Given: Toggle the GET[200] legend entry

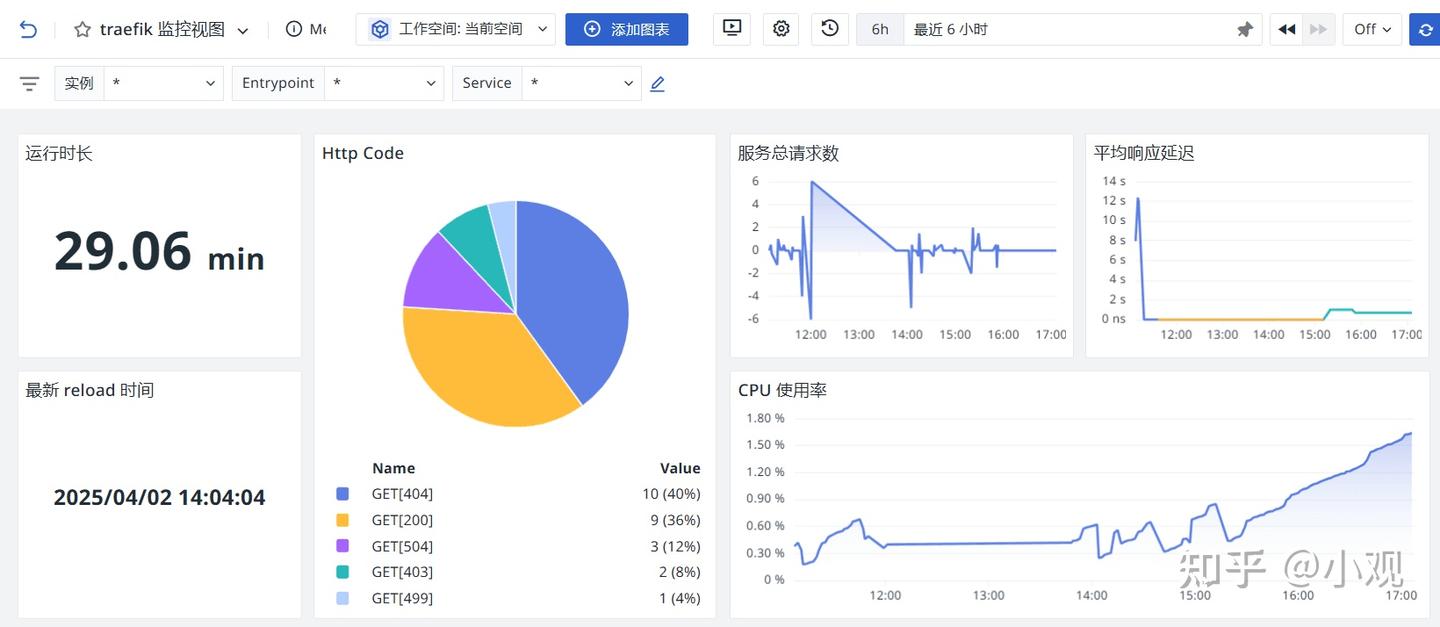Looking at the screenshot, I should coord(402,519).
